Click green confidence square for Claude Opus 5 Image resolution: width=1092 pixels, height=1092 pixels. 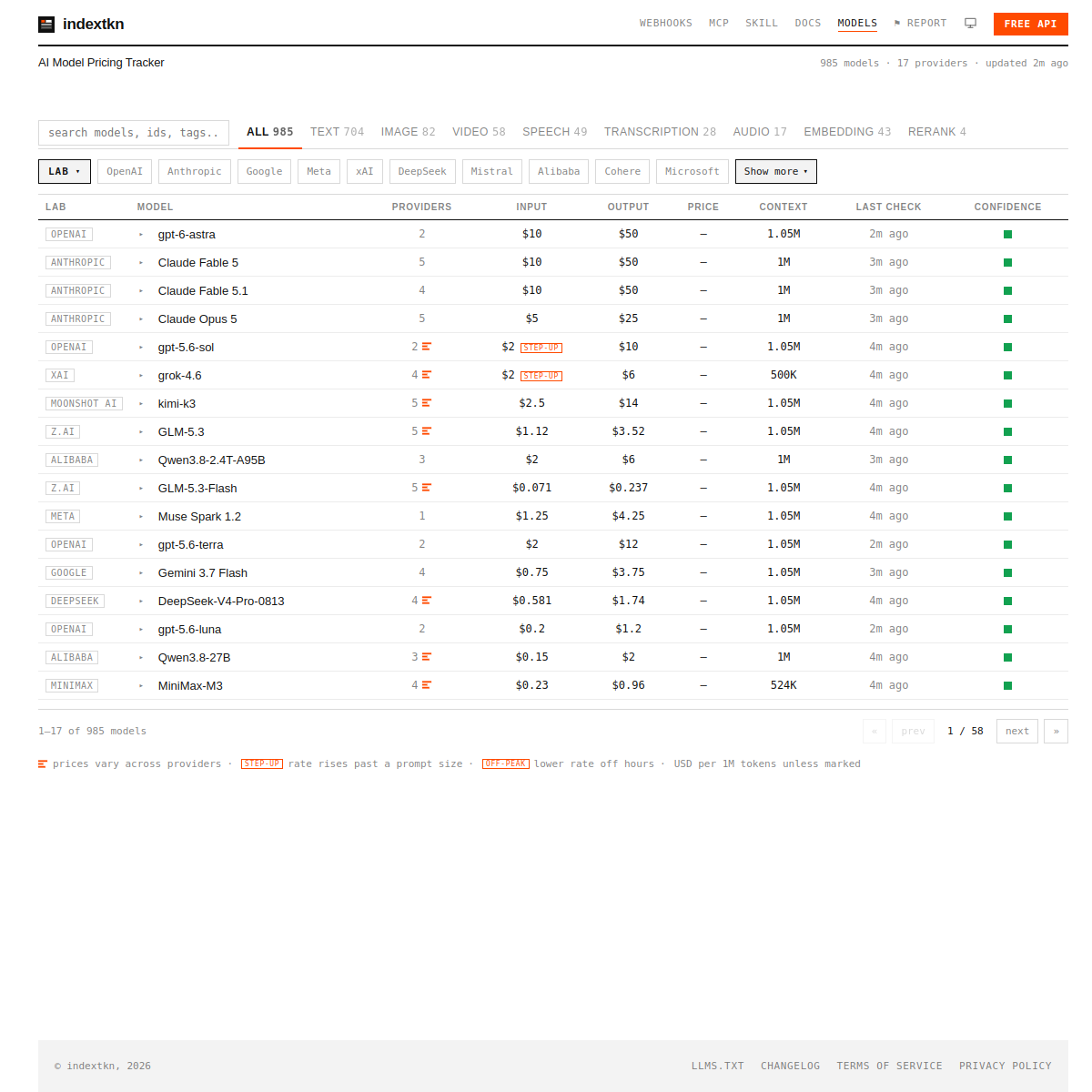(x=1007, y=319)
